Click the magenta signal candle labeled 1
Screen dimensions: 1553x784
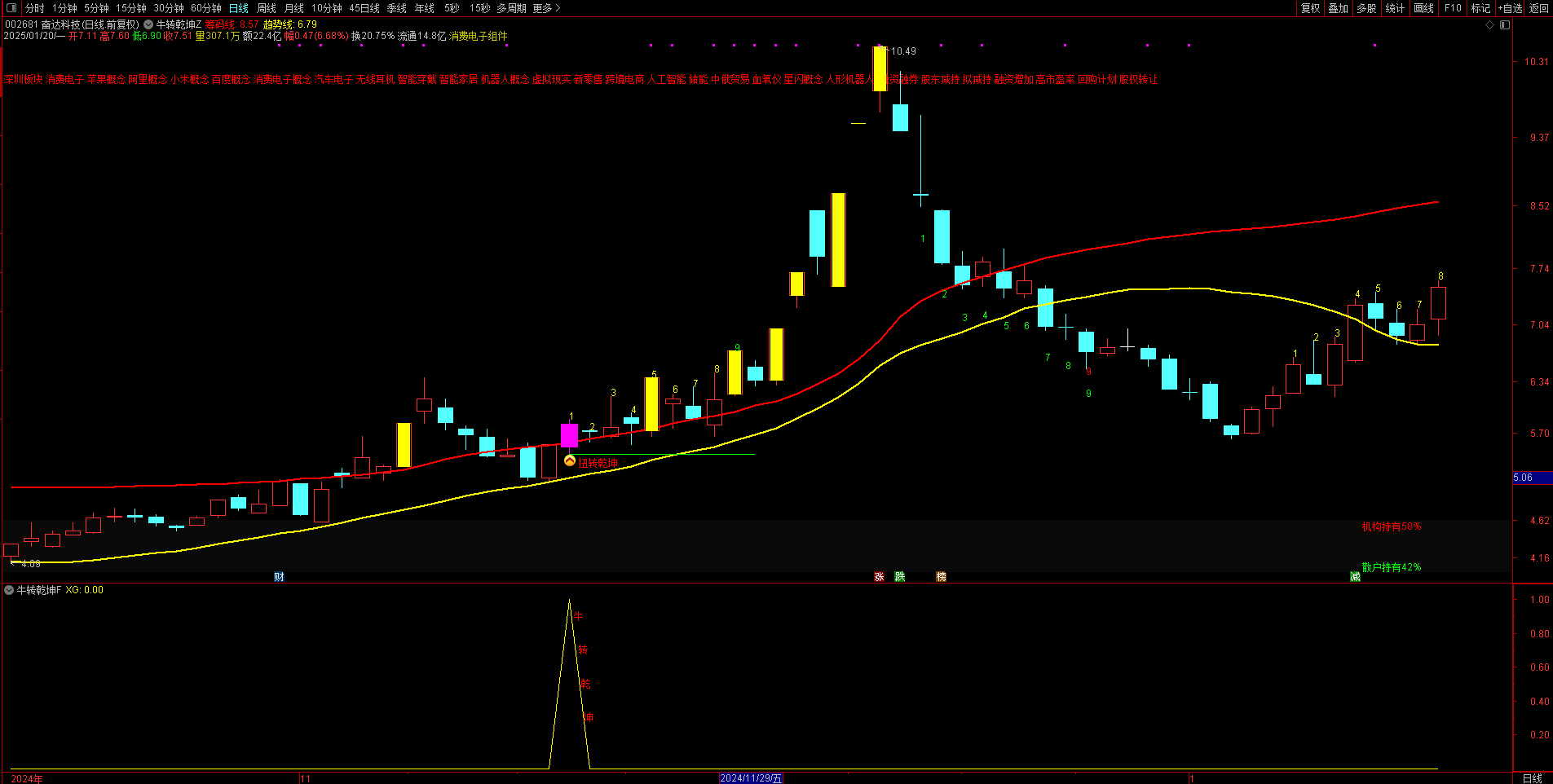point(570,435)
